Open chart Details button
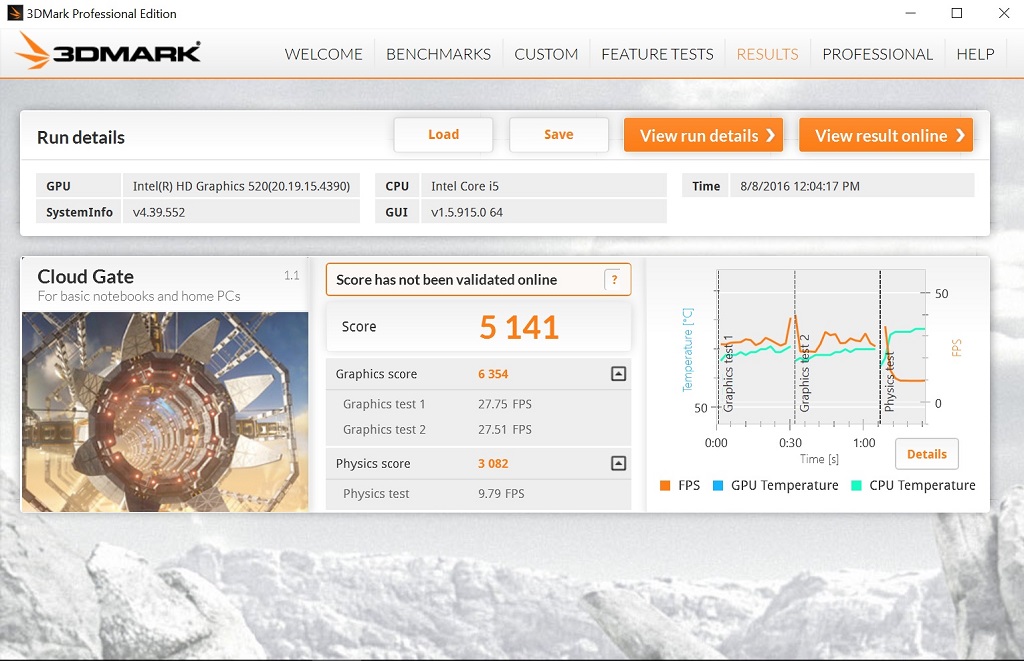The height and width of the screenshot is (661, 1024). 927,454
